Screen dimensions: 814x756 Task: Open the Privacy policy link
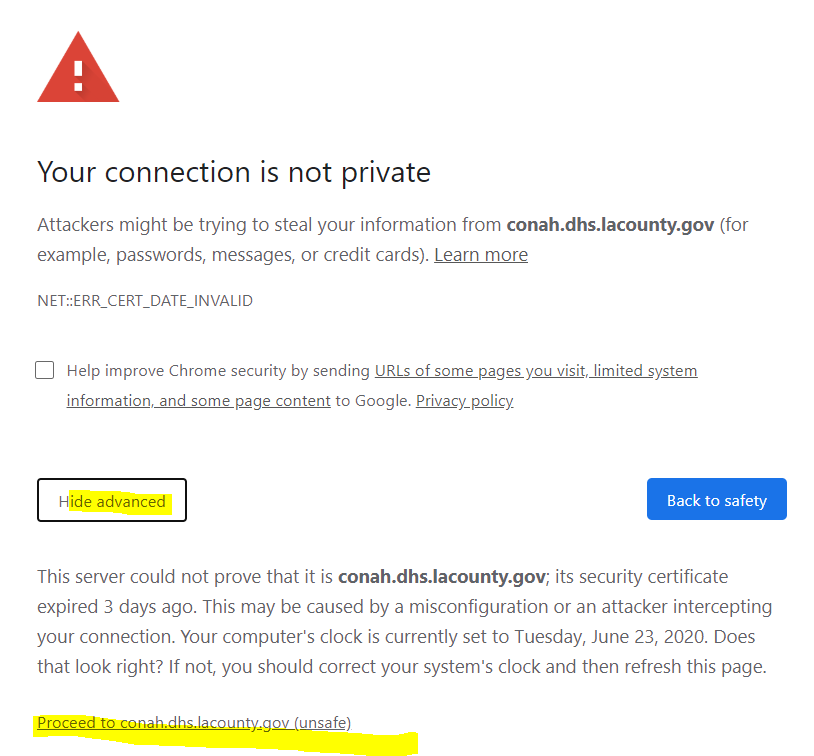464,401
